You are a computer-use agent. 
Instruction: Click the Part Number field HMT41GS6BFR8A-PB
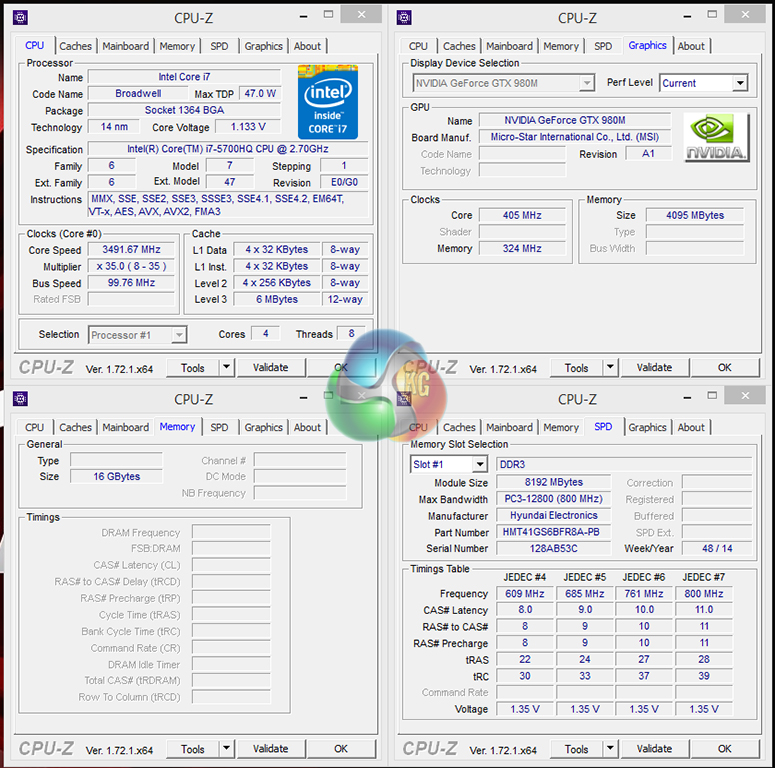(x=551, y=532)
